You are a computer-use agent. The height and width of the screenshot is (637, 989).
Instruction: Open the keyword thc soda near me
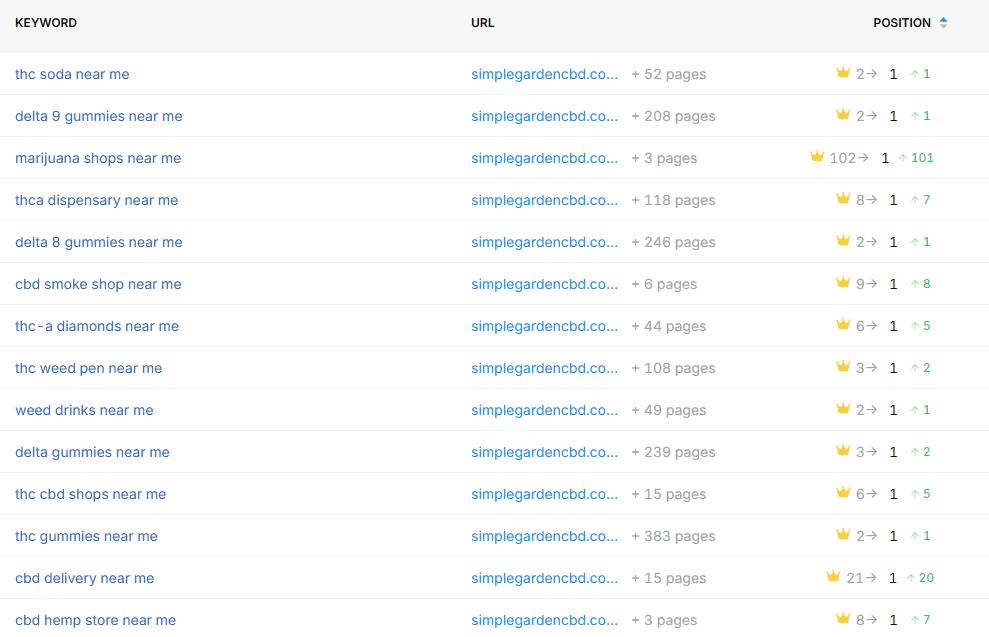pos(72,74)
